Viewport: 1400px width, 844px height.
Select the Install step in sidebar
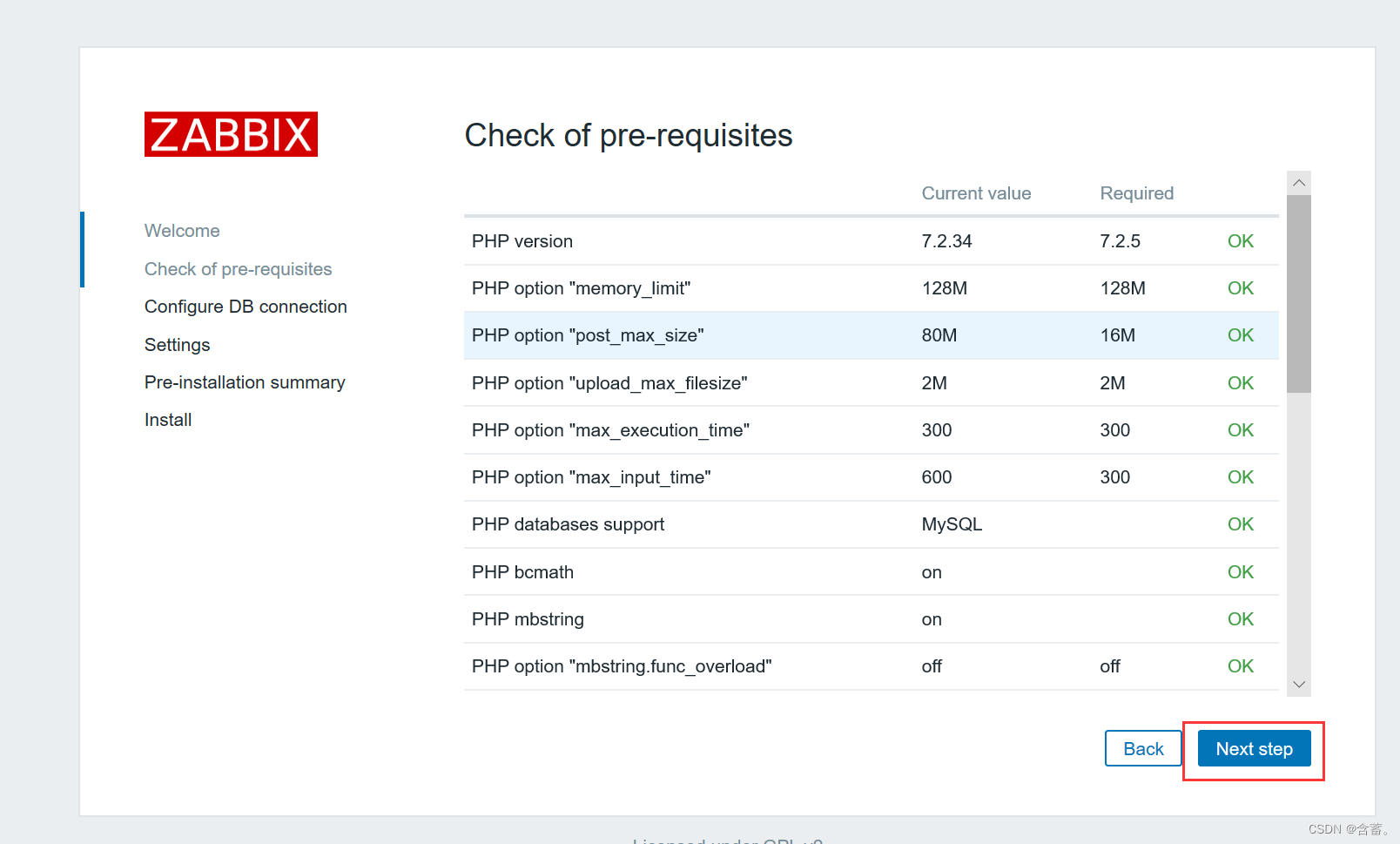[168, 420]
